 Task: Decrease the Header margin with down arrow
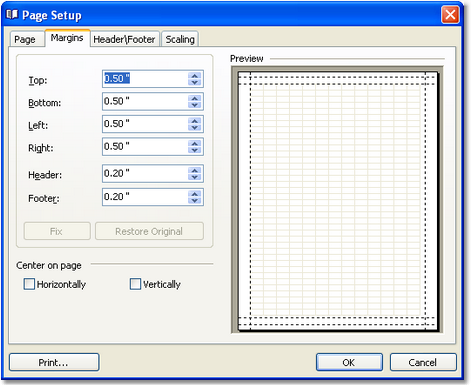[x=195, y=177]
